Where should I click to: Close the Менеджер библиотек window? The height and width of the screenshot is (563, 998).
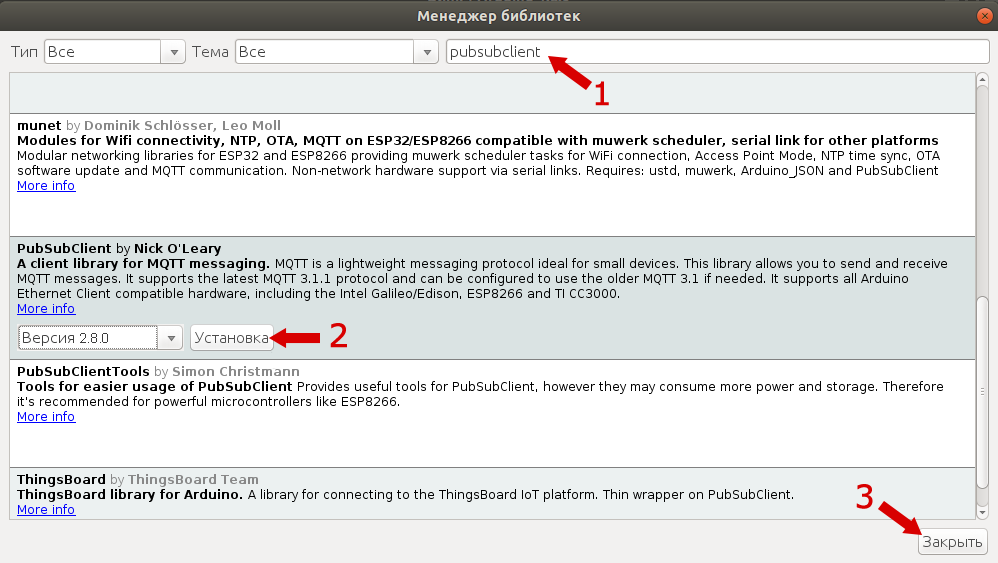click(x=985, y=16)
